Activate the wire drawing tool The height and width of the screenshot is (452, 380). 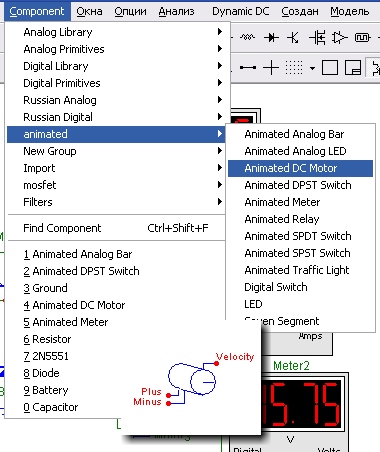248,68
